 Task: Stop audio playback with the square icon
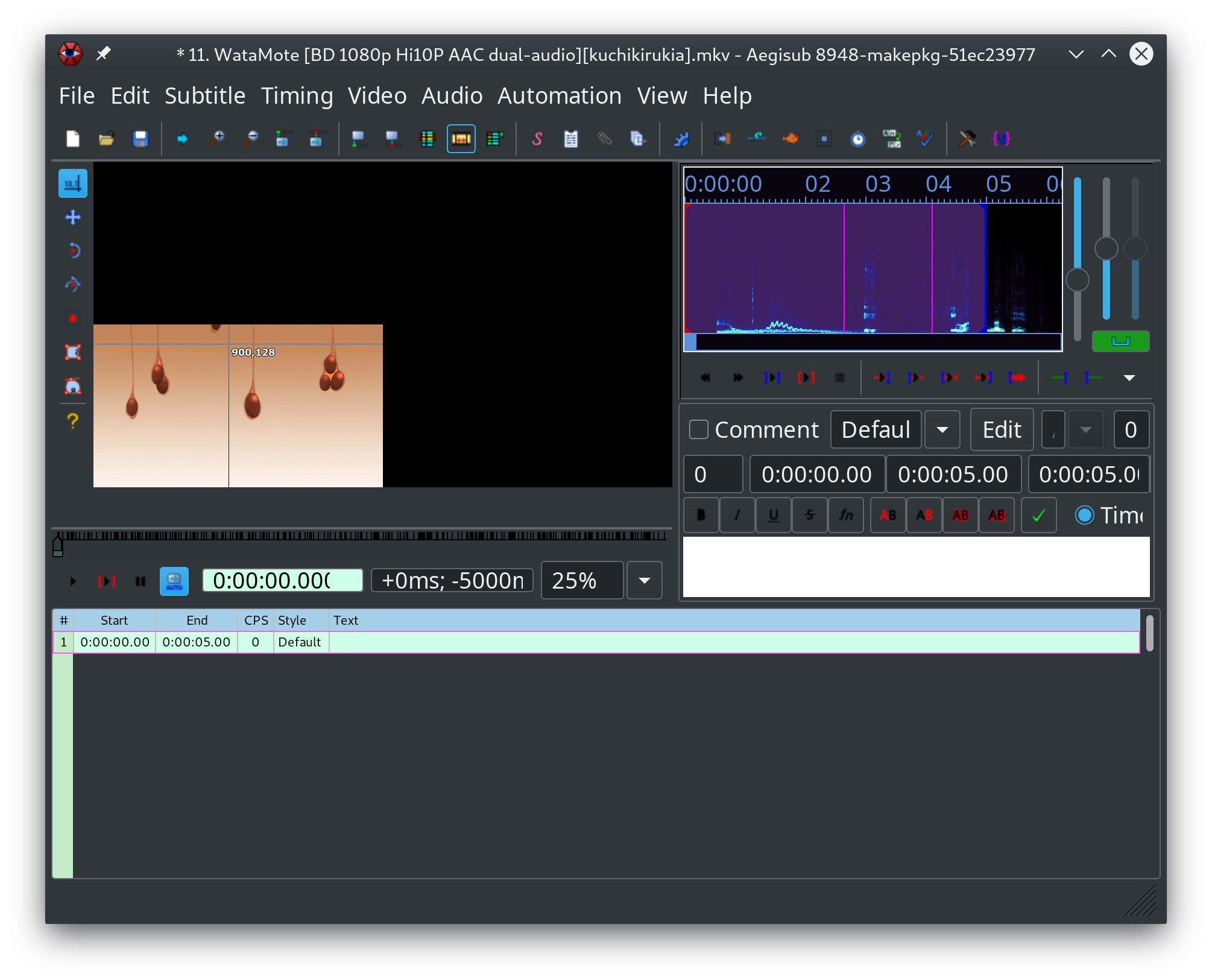[x=840, y=378]
